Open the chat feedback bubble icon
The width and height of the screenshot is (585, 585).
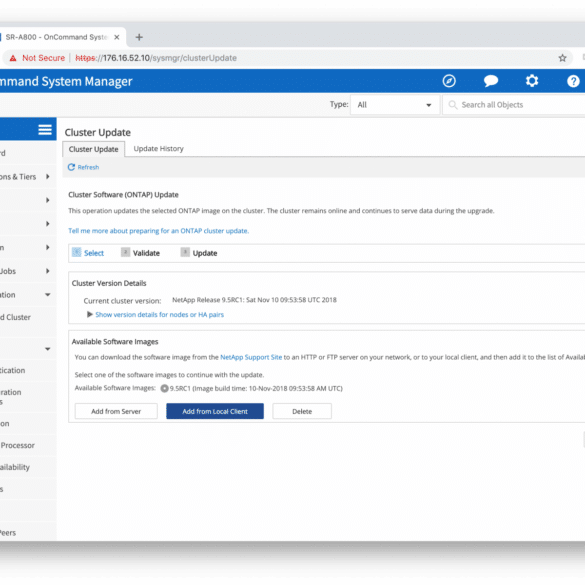(491, 81)
